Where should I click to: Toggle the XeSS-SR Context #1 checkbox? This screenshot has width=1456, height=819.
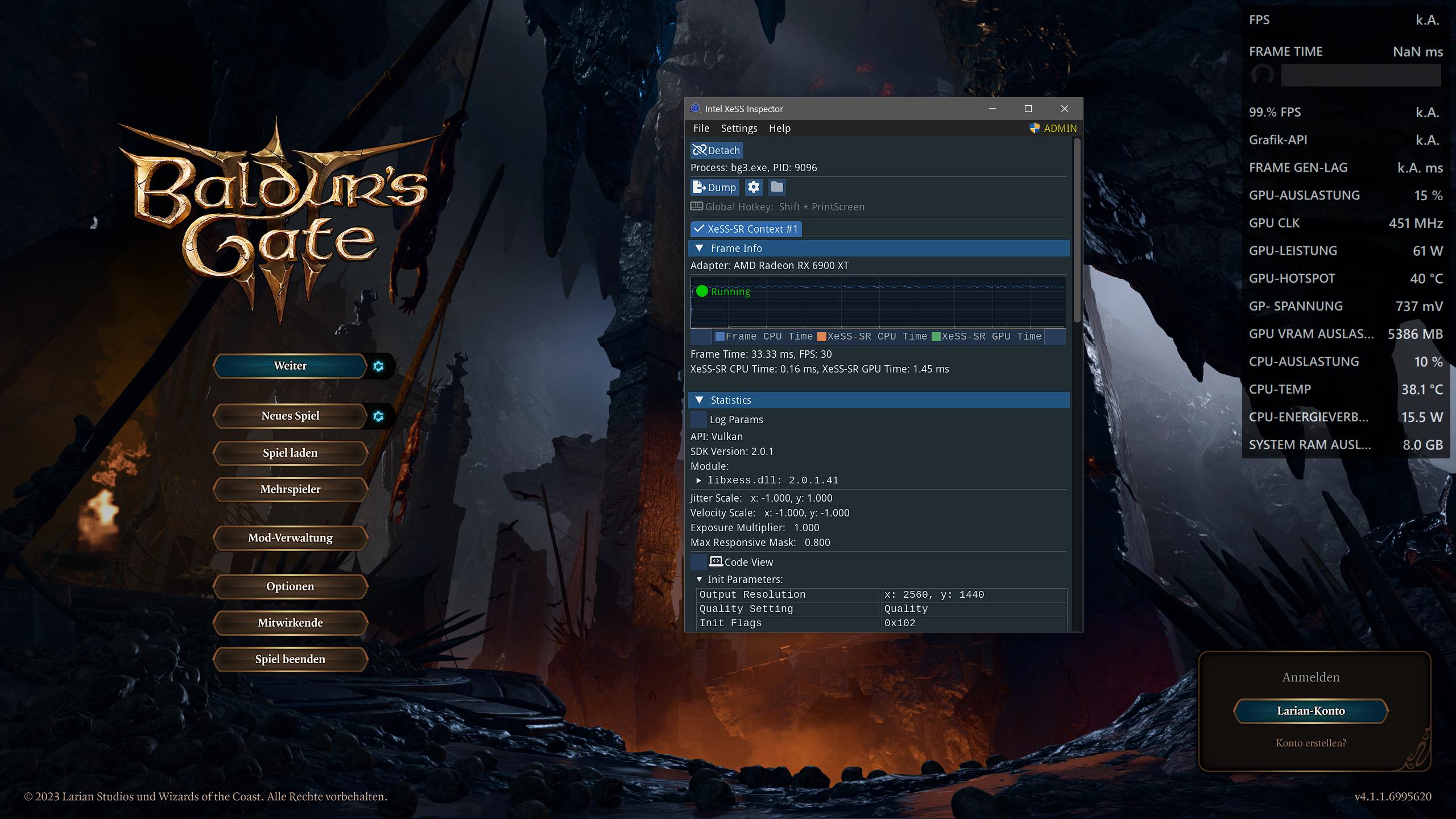(x=699, y=229)
